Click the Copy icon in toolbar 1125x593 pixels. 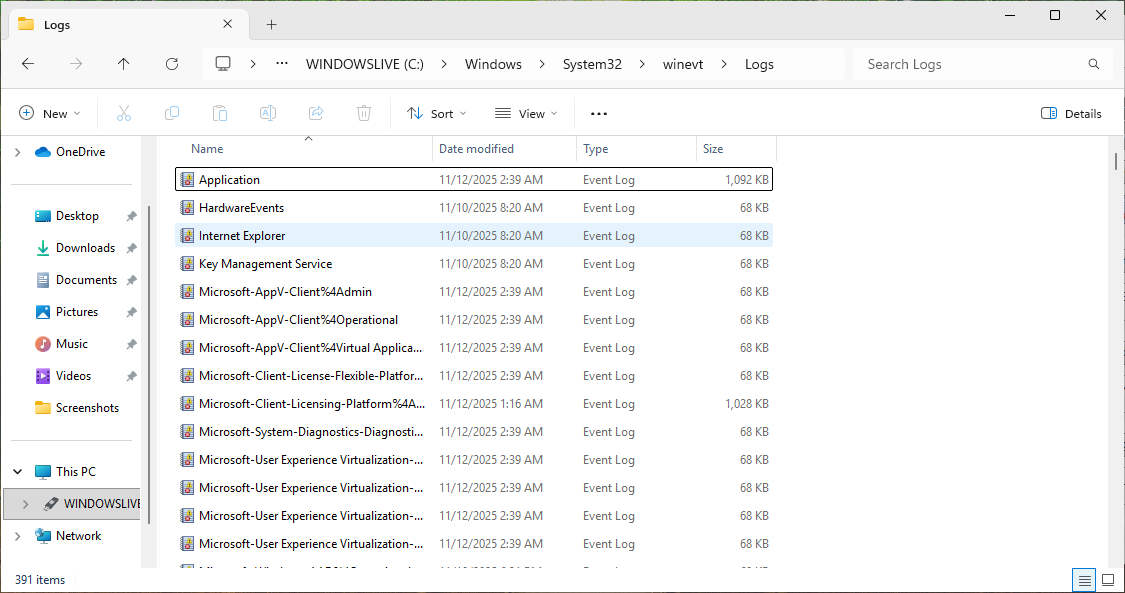click(172, 114)
